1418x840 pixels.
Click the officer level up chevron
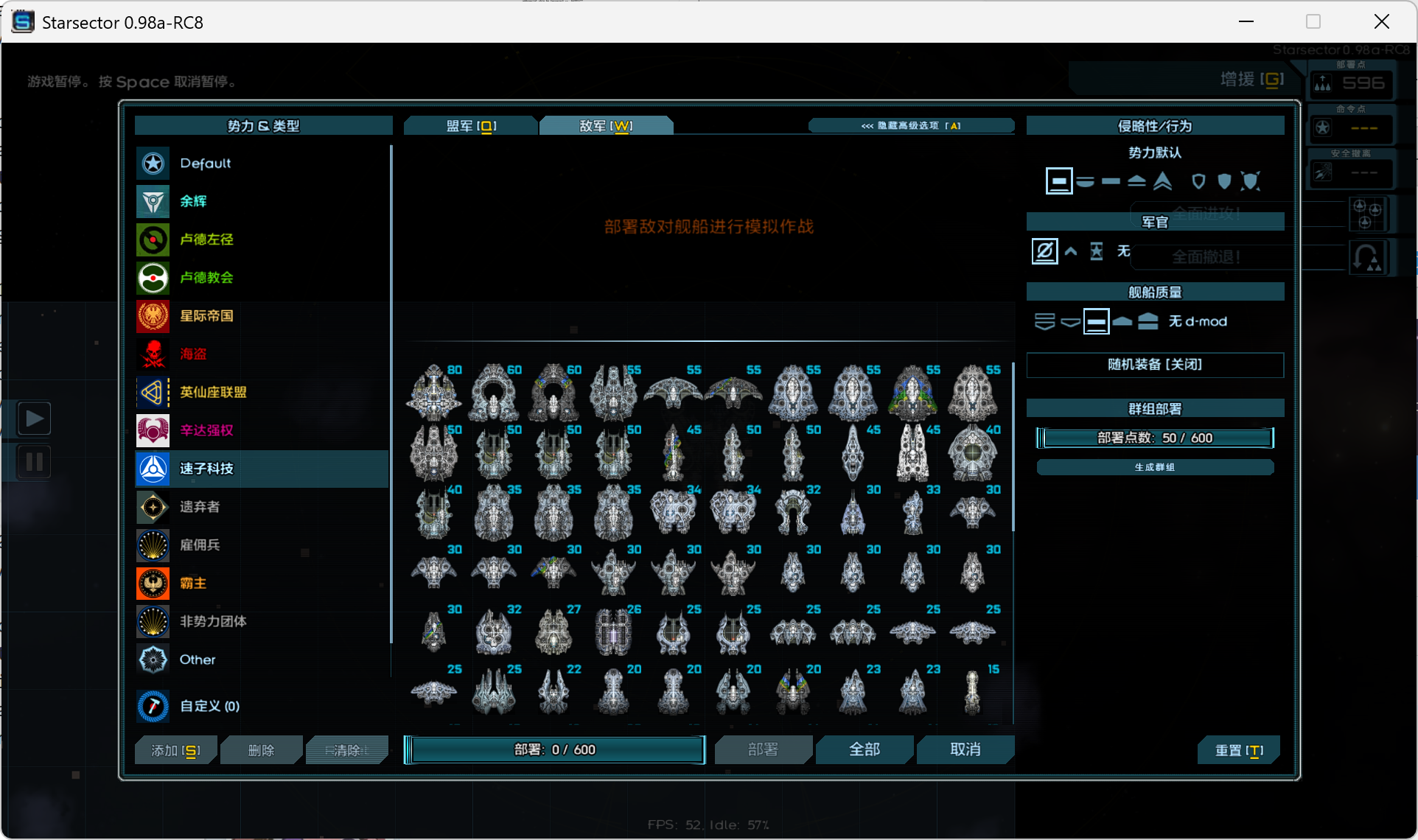(1071, 251)
